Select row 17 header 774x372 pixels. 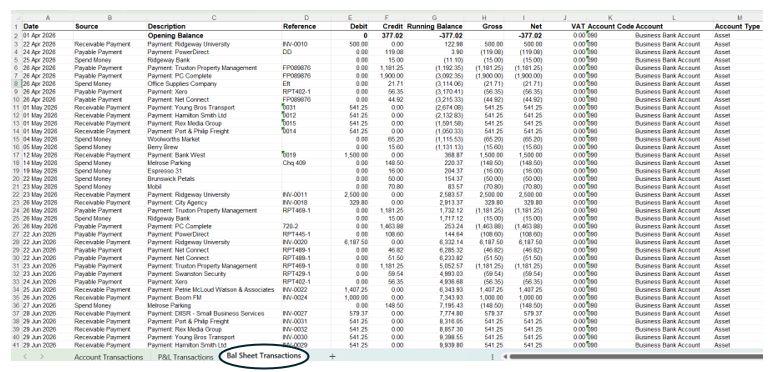click(16, 155)
